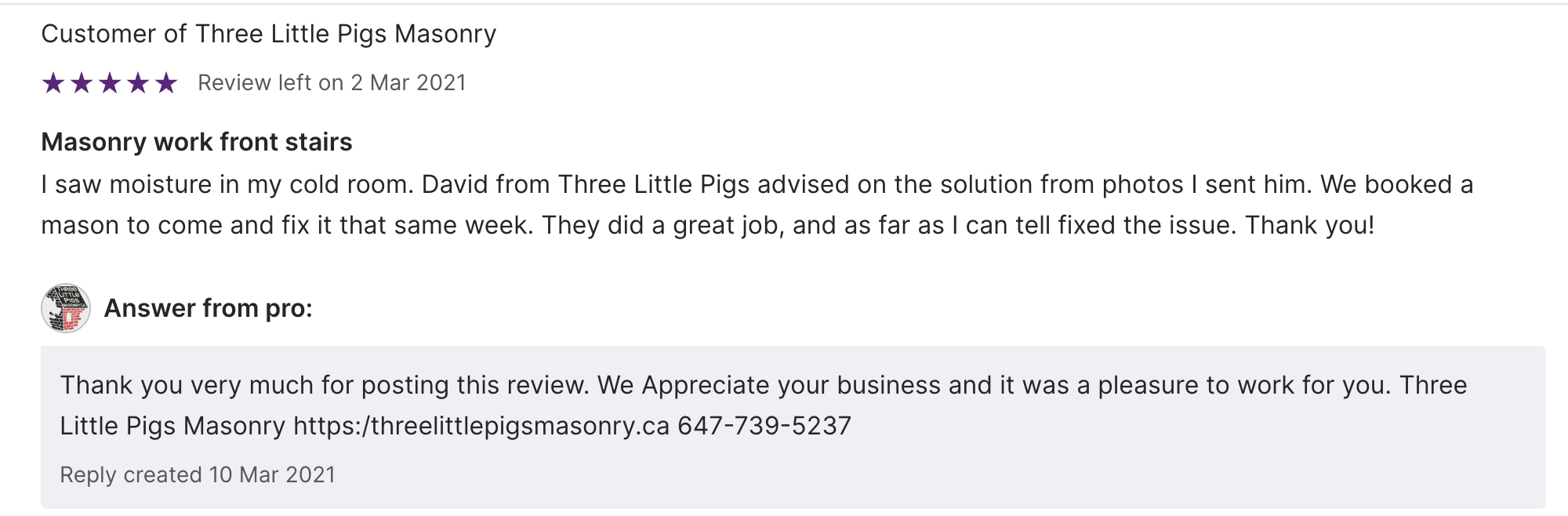Click the second purple rating star
The height and width of the screenshot is (516, 1568).
tap(82, 82)
